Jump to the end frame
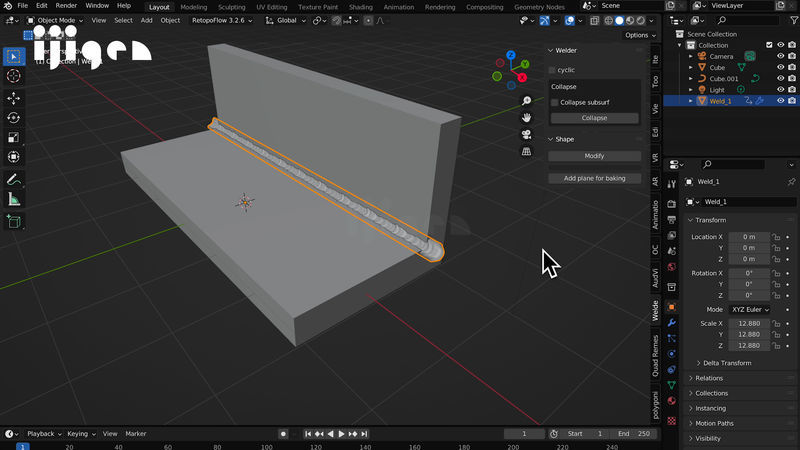 364,434
